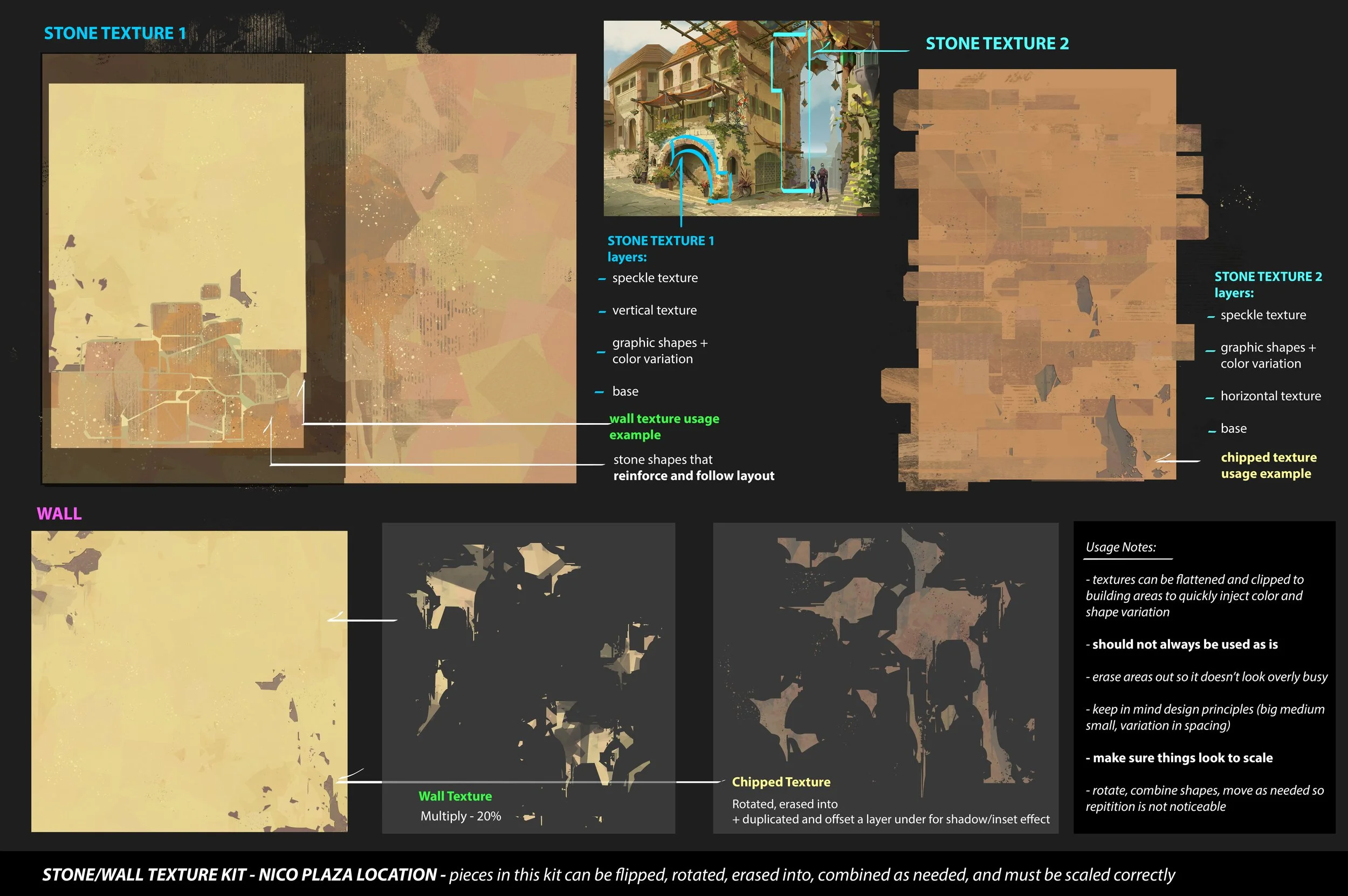Click the Stone Texture 2 swatch
Screen dimensions: 1348x896
(x=1047, y=274)
